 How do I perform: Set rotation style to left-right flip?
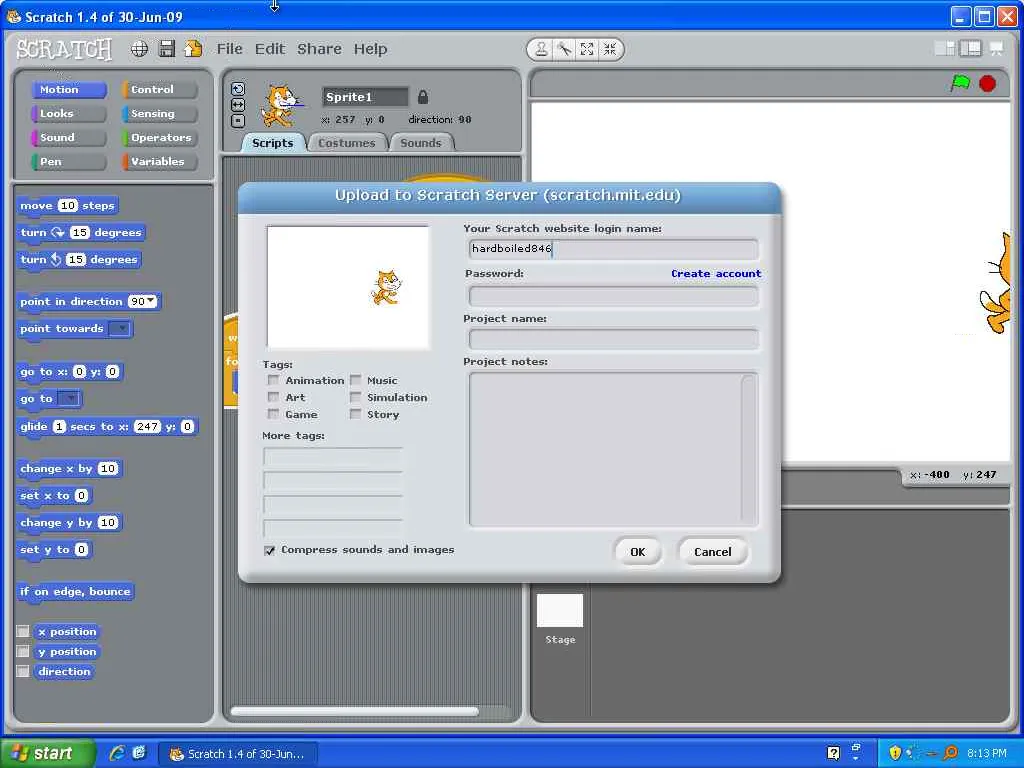click(238, 104)
